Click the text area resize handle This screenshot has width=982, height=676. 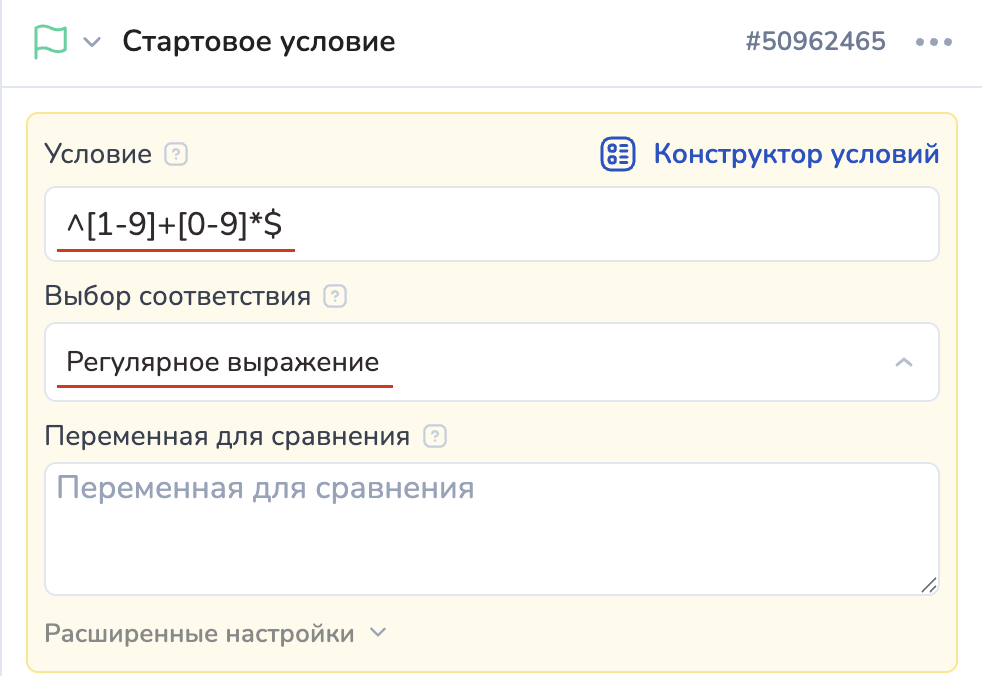coord(929,586)
